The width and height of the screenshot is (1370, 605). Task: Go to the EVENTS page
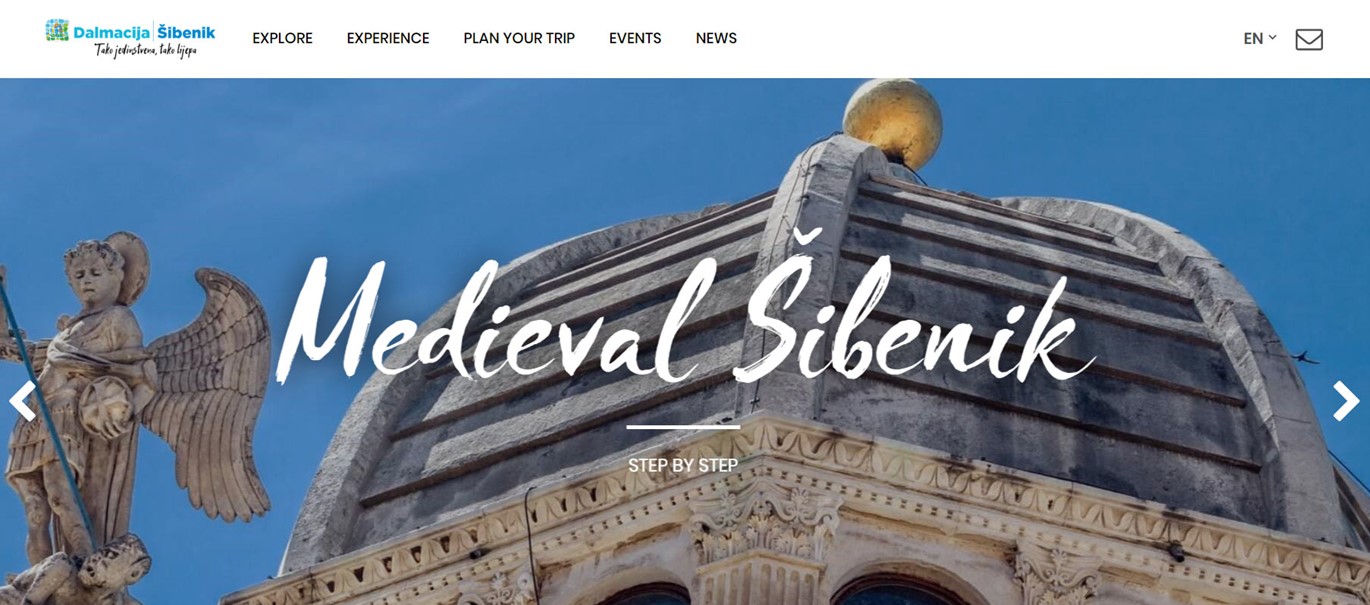(635, 38)
